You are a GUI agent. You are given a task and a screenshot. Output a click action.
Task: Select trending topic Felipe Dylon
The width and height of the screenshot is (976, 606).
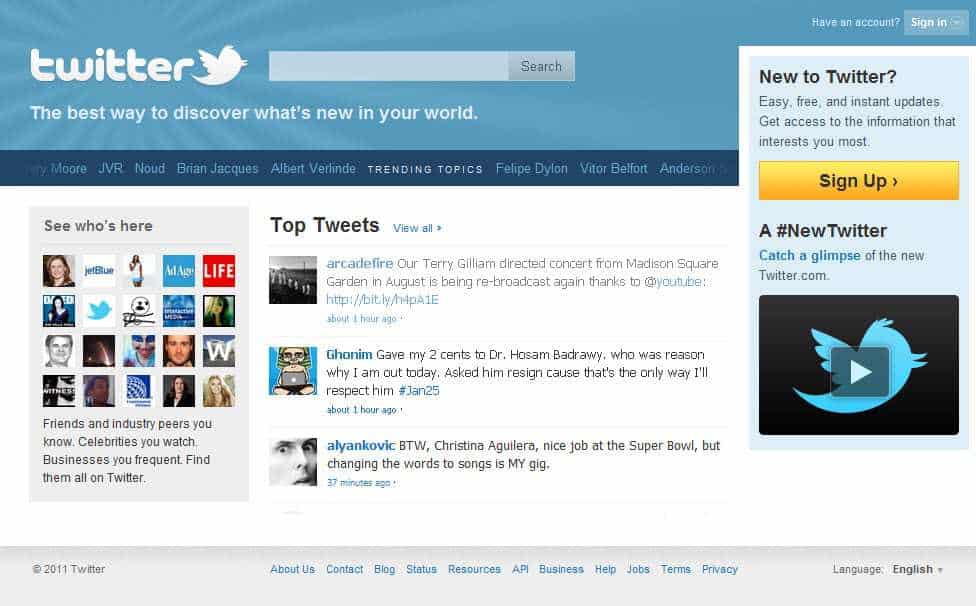click(532, 169)
